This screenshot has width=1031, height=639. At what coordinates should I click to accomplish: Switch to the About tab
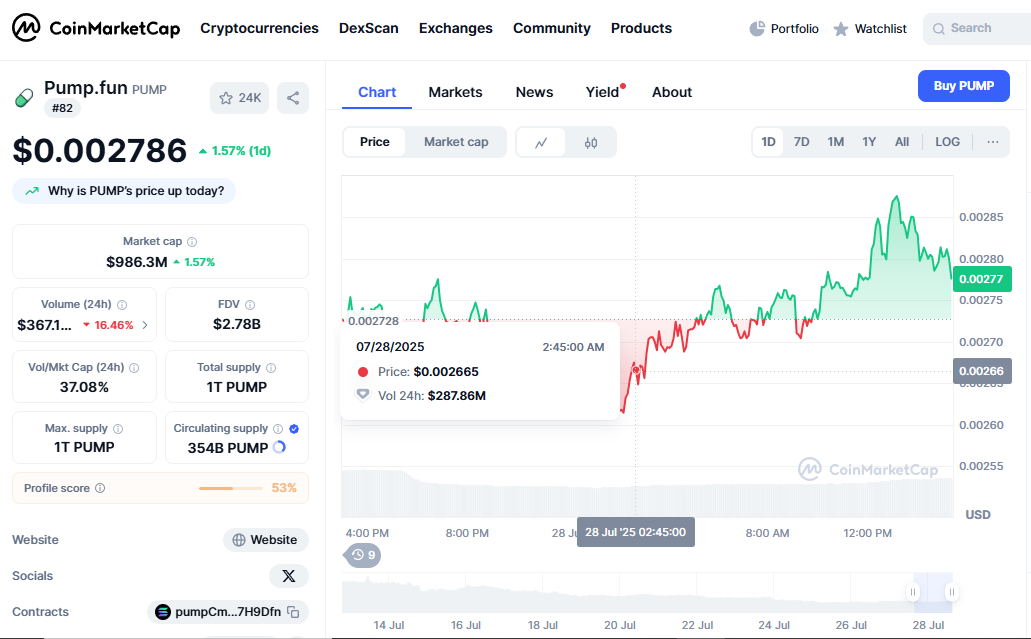click(671, 92)
